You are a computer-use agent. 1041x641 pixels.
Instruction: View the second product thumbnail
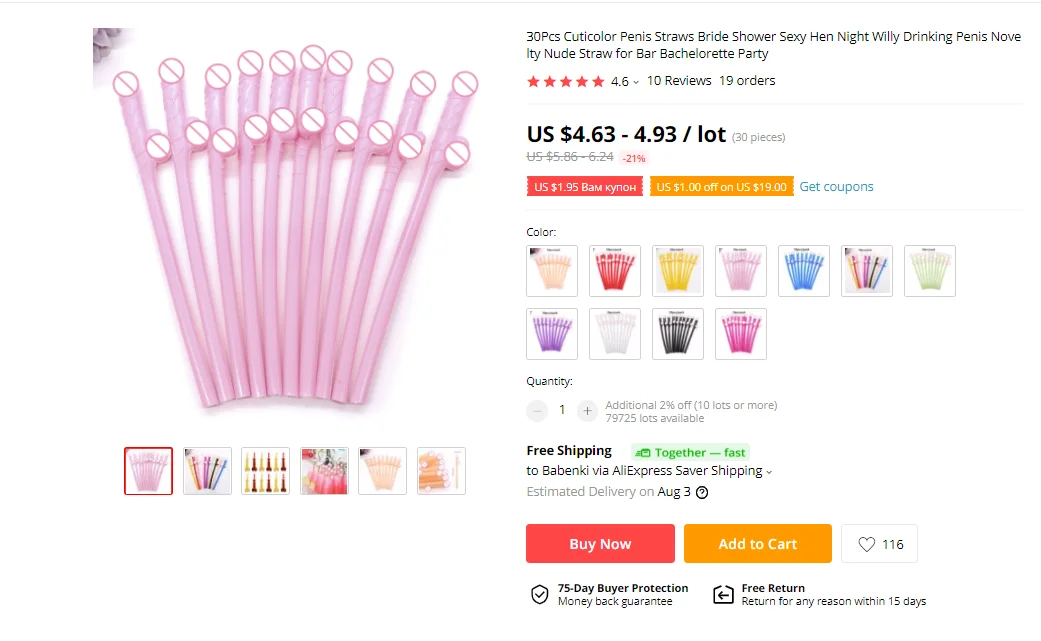tap(207, 471)
